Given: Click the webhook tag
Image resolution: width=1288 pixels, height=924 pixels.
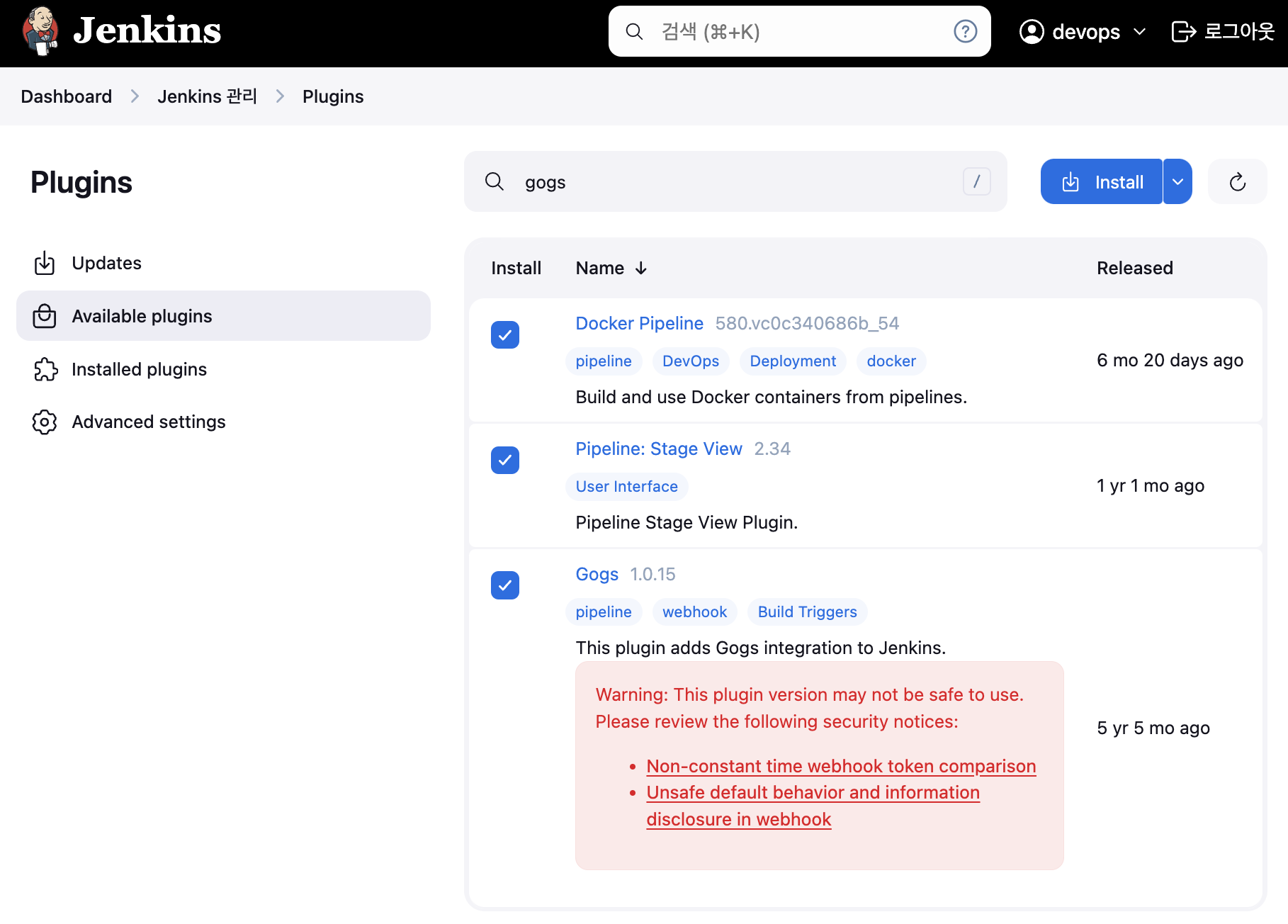Looking at the screenshot, I should 695,612.
